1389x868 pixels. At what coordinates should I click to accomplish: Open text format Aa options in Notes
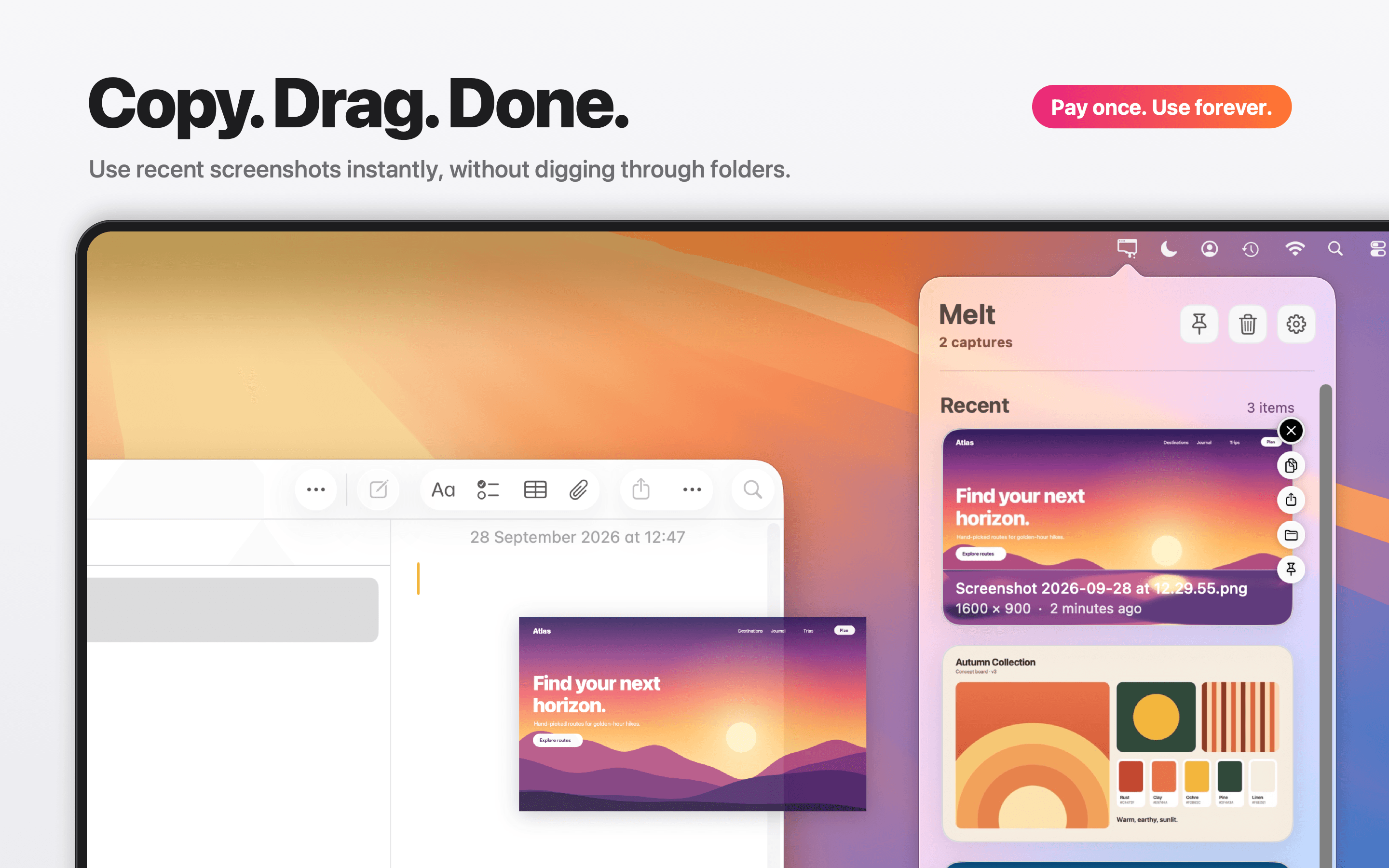click(443, 489)
